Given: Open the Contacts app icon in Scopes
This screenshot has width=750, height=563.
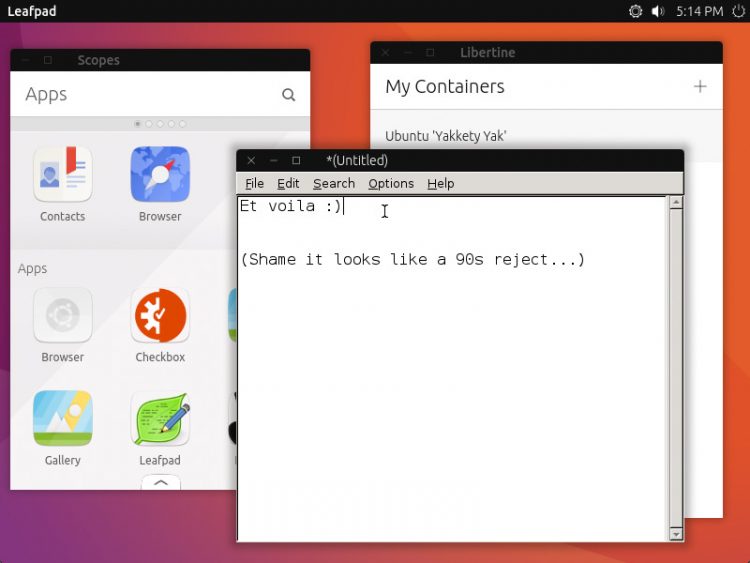Looking at the screenshot, I should [63, 174].
